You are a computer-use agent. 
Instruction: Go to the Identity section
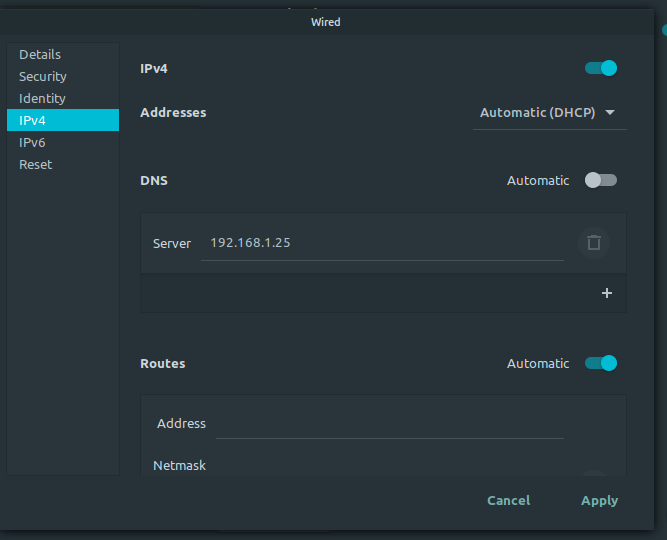42,99
